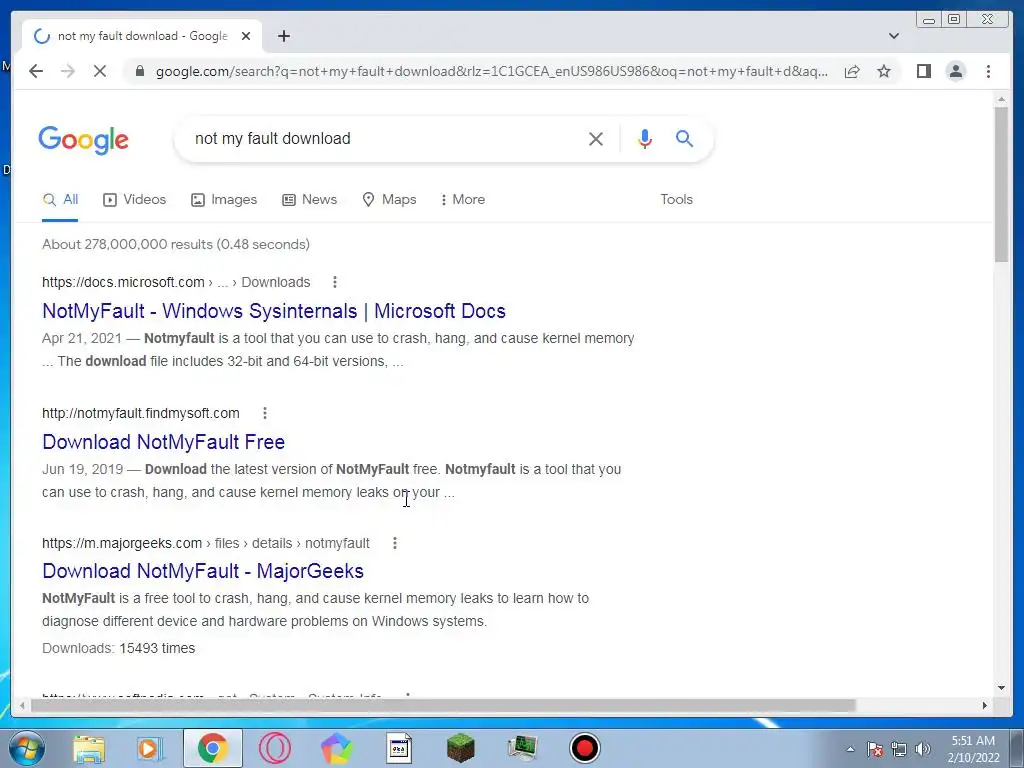This screenshot has height=768, width=1024.
Task: Open File Explorer from taskbar
Action: pos(89,748)
